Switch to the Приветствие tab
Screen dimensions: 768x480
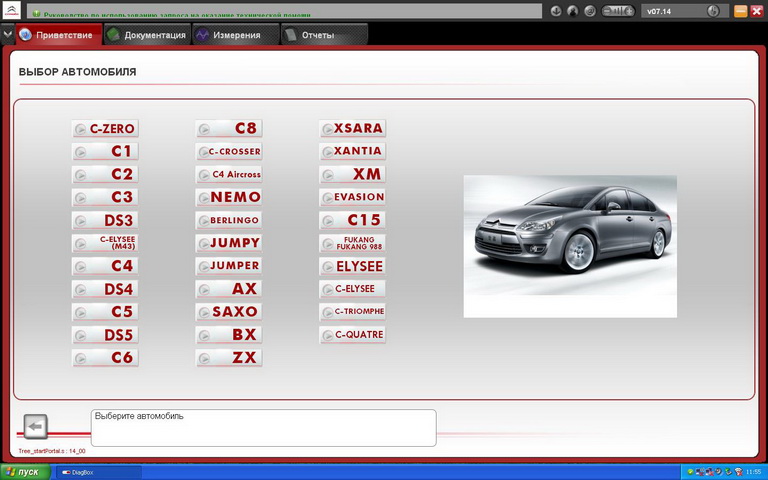pos(59,35)
